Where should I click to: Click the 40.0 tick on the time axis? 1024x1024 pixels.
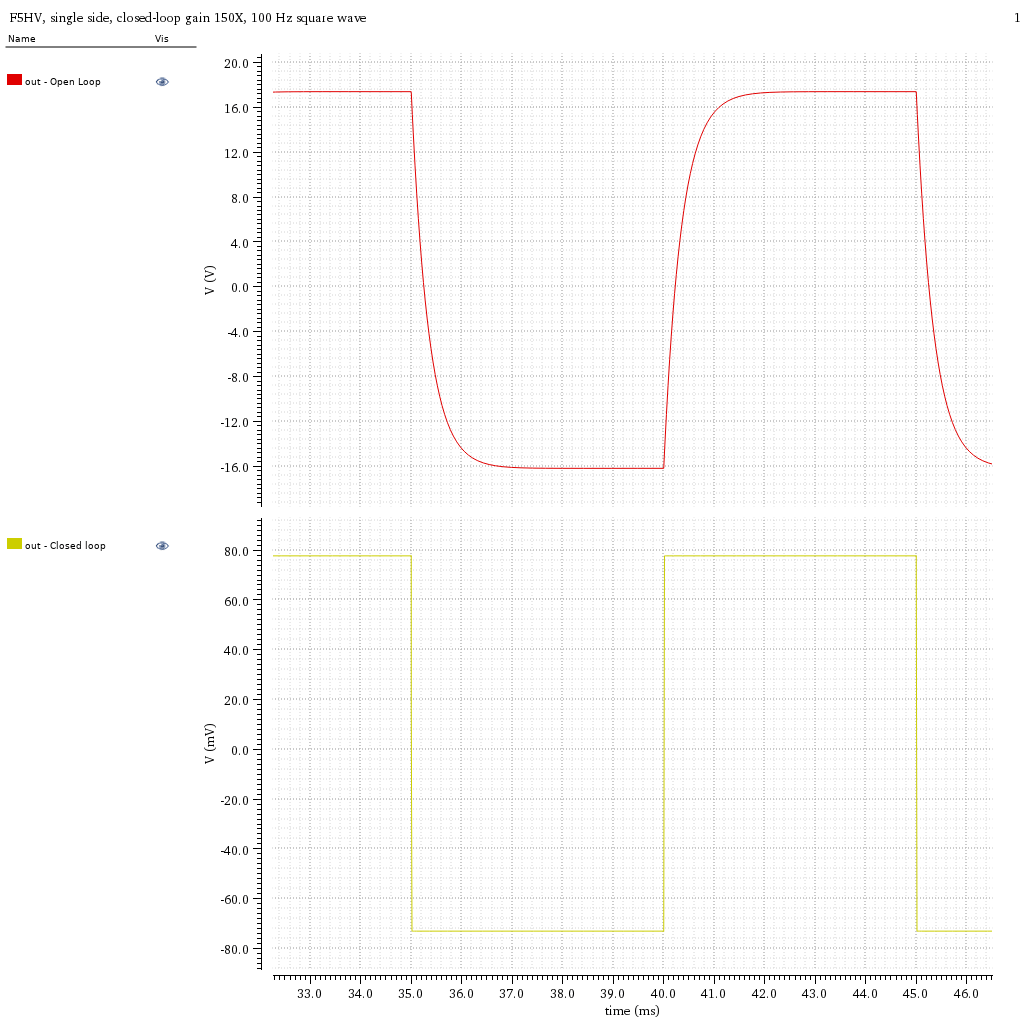coord(663,993)
